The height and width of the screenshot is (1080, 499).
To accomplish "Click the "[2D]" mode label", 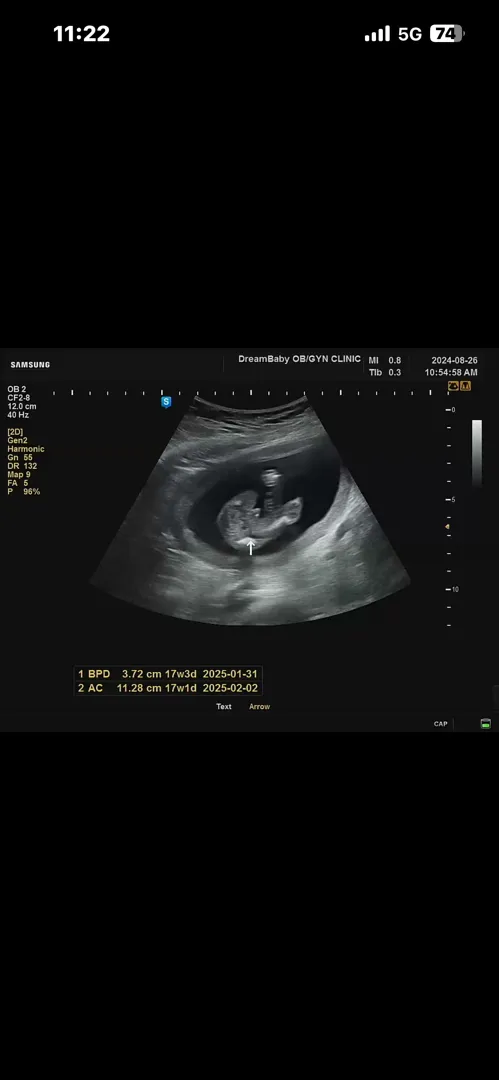I will coord(15,432).
